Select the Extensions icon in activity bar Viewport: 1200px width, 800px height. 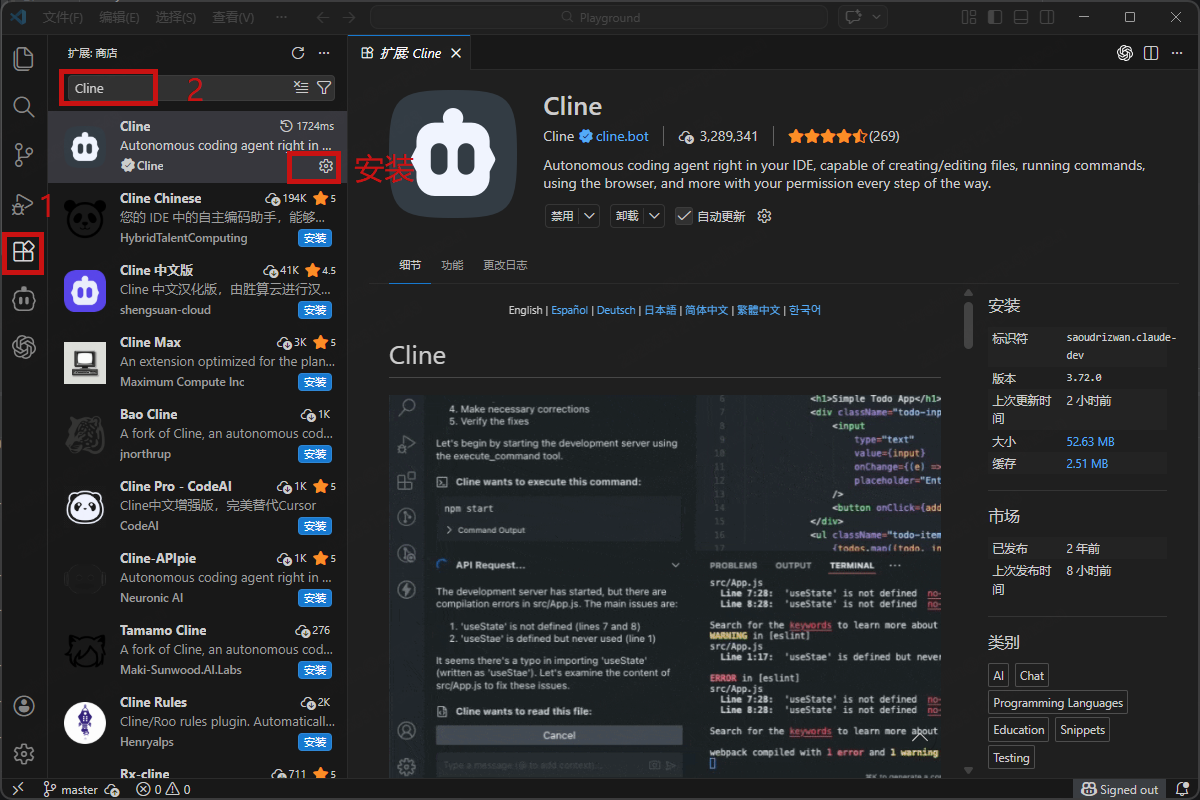[23, 251]
